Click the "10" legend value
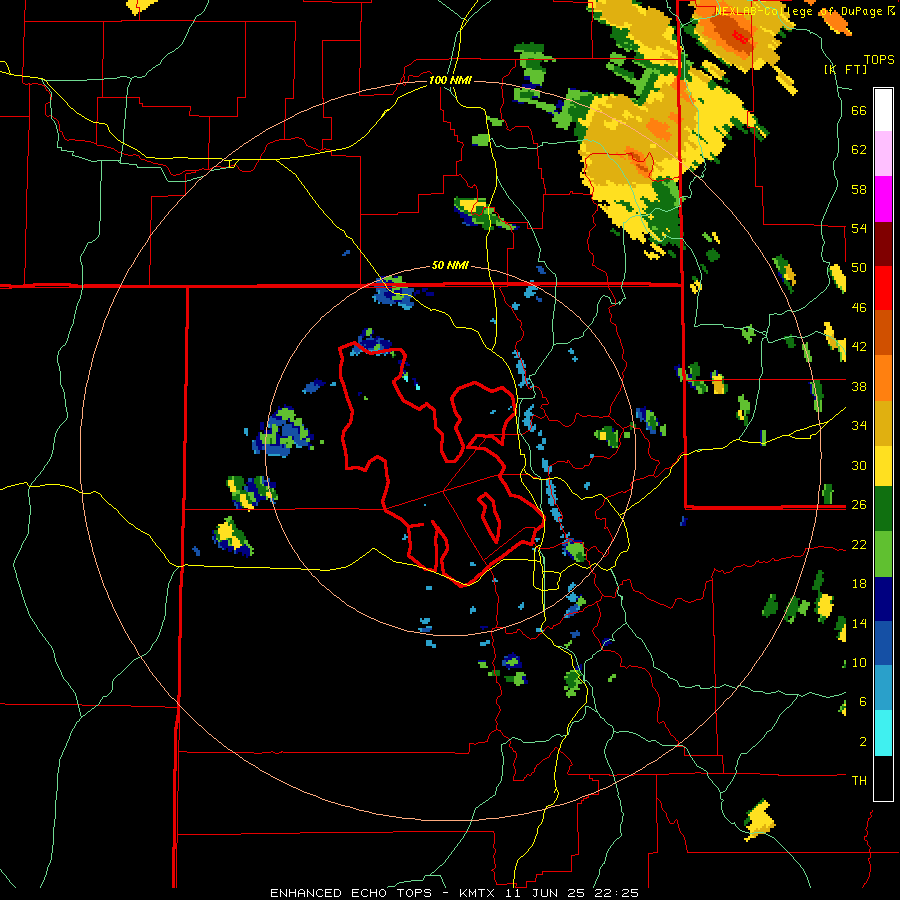 (859, 663)
